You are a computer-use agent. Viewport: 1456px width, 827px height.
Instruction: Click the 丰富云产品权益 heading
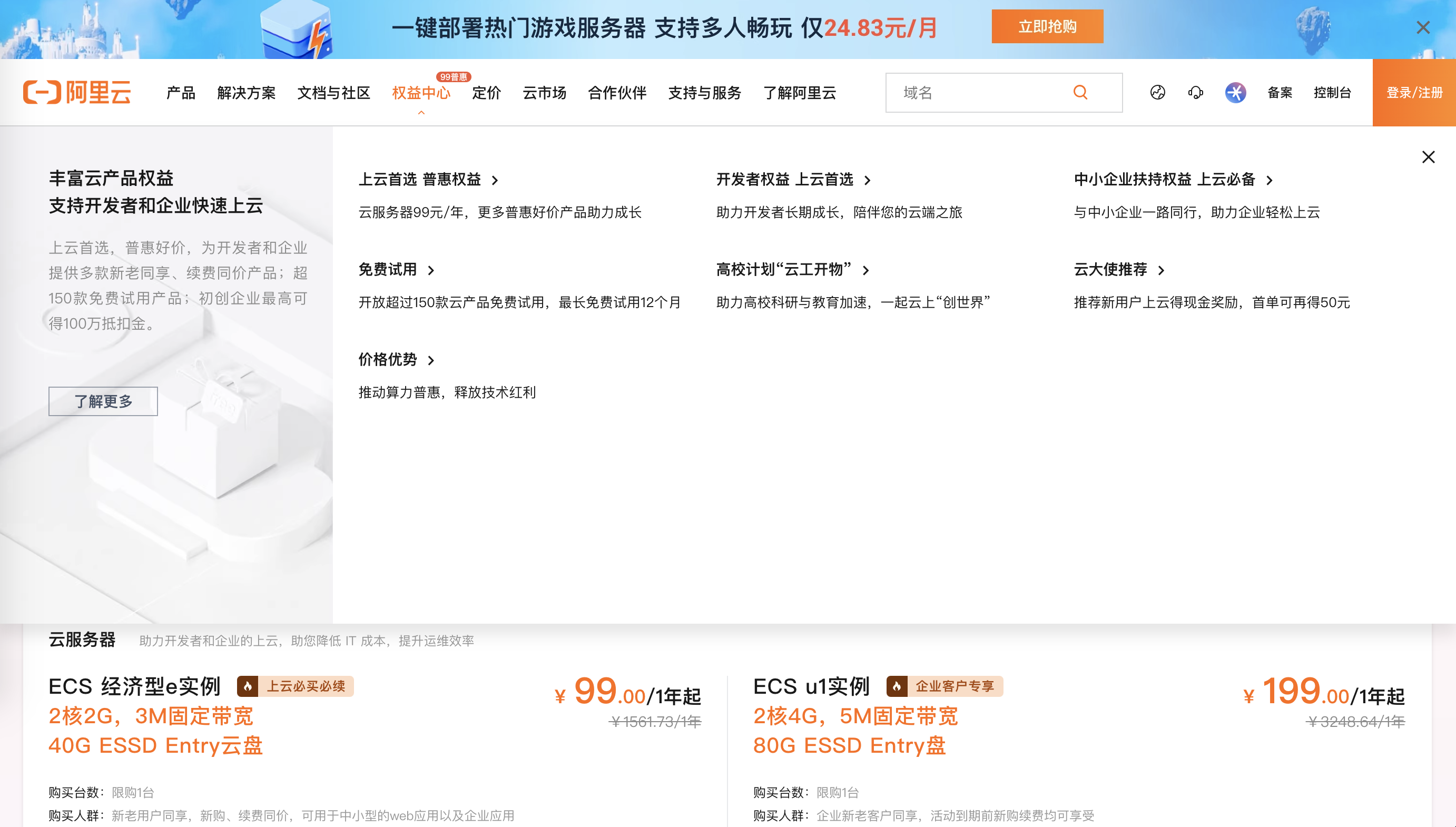click(x=111, y=179)
